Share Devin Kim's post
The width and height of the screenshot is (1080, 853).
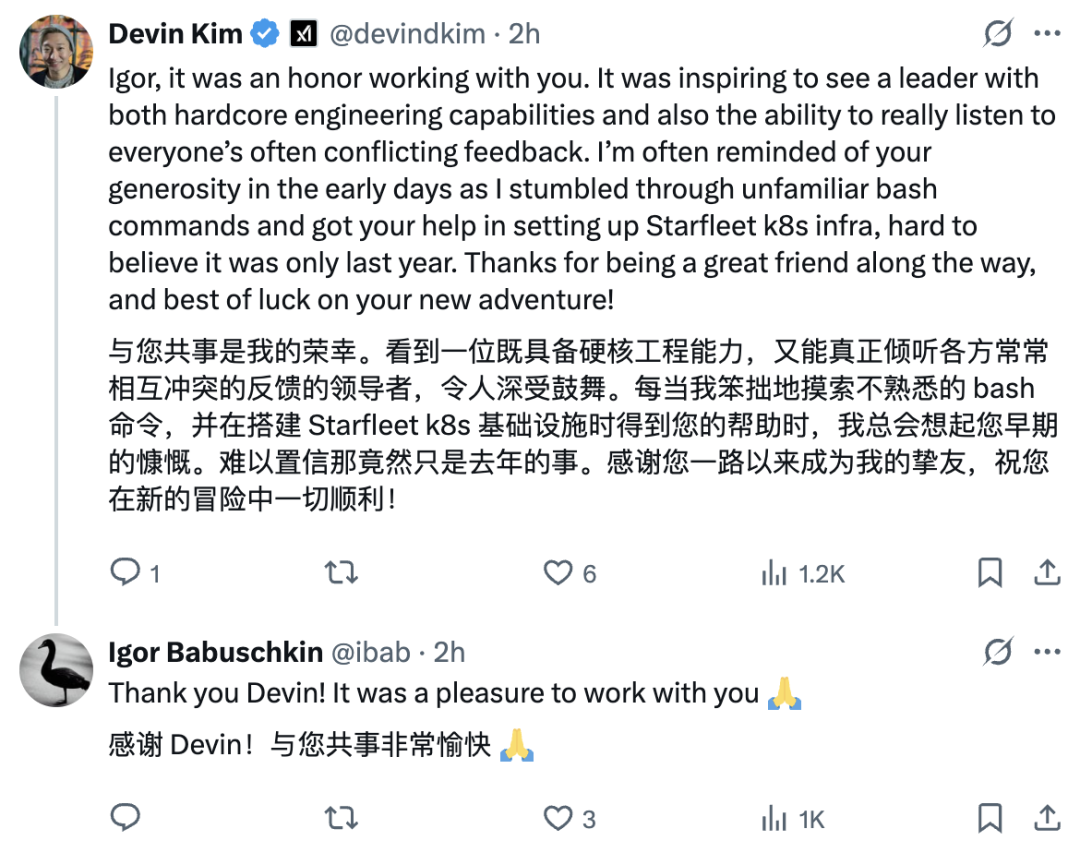tap(1047, 572)
